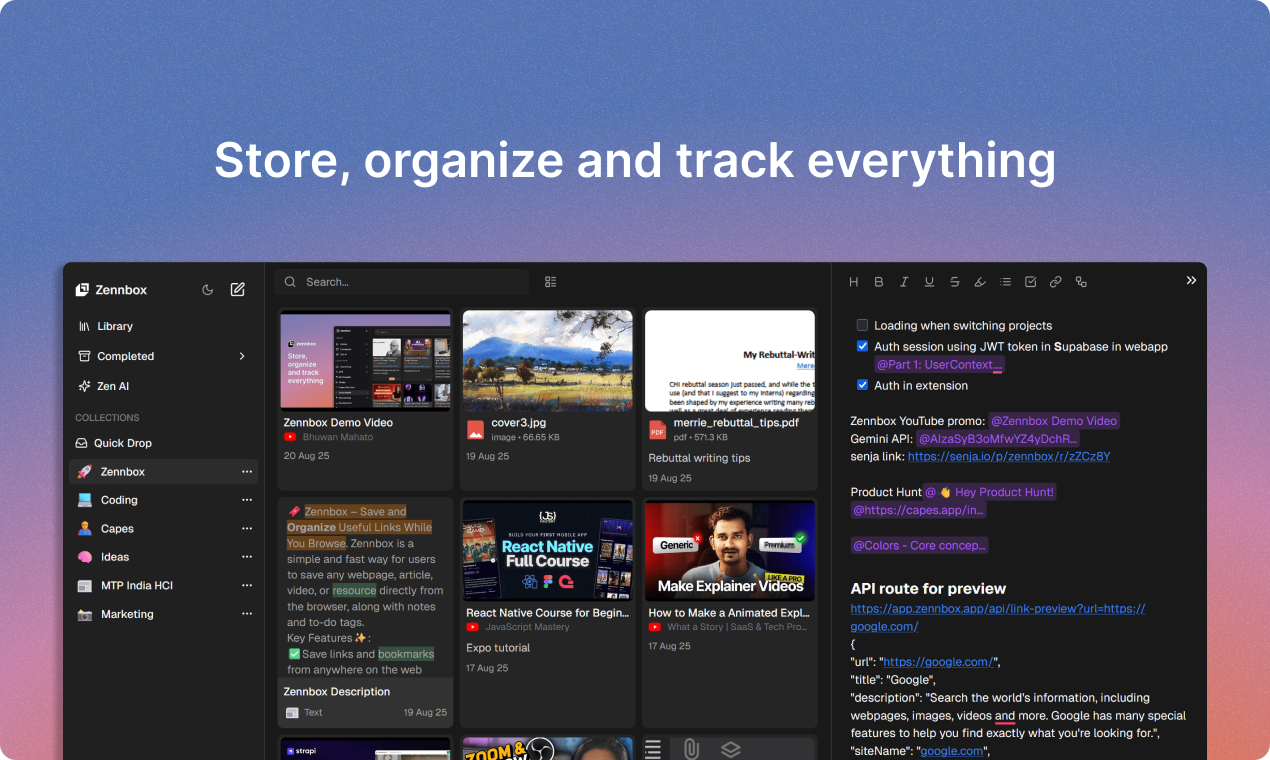1270x760 pixels.
Task: Open the senja.io link in notes
Action: coord(1008,456)
